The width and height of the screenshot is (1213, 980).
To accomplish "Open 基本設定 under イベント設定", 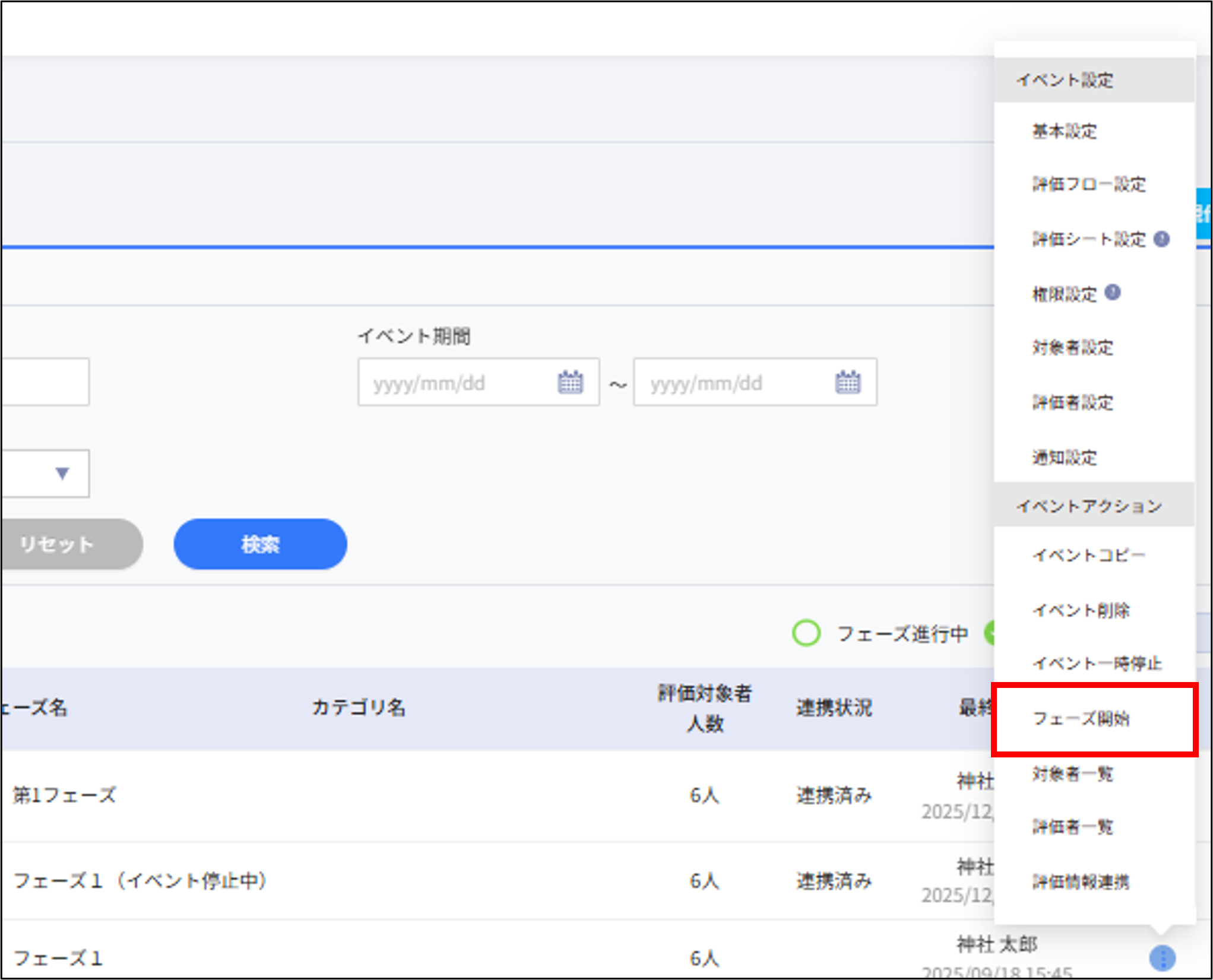I will 1063,132.
